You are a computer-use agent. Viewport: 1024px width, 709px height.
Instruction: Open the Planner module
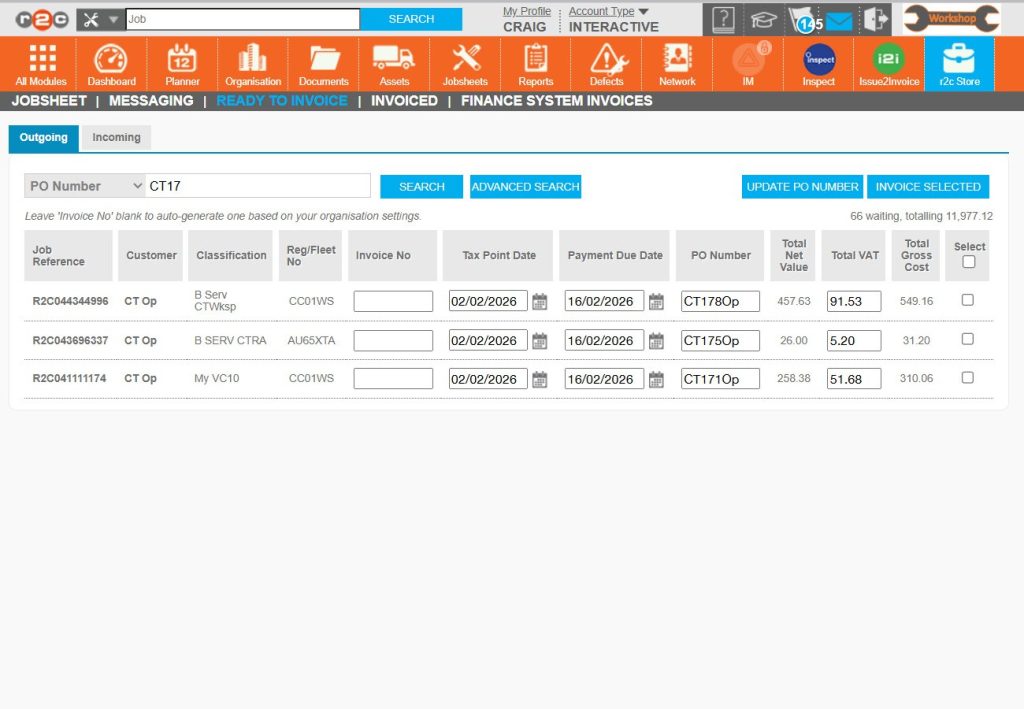(182, 63)
